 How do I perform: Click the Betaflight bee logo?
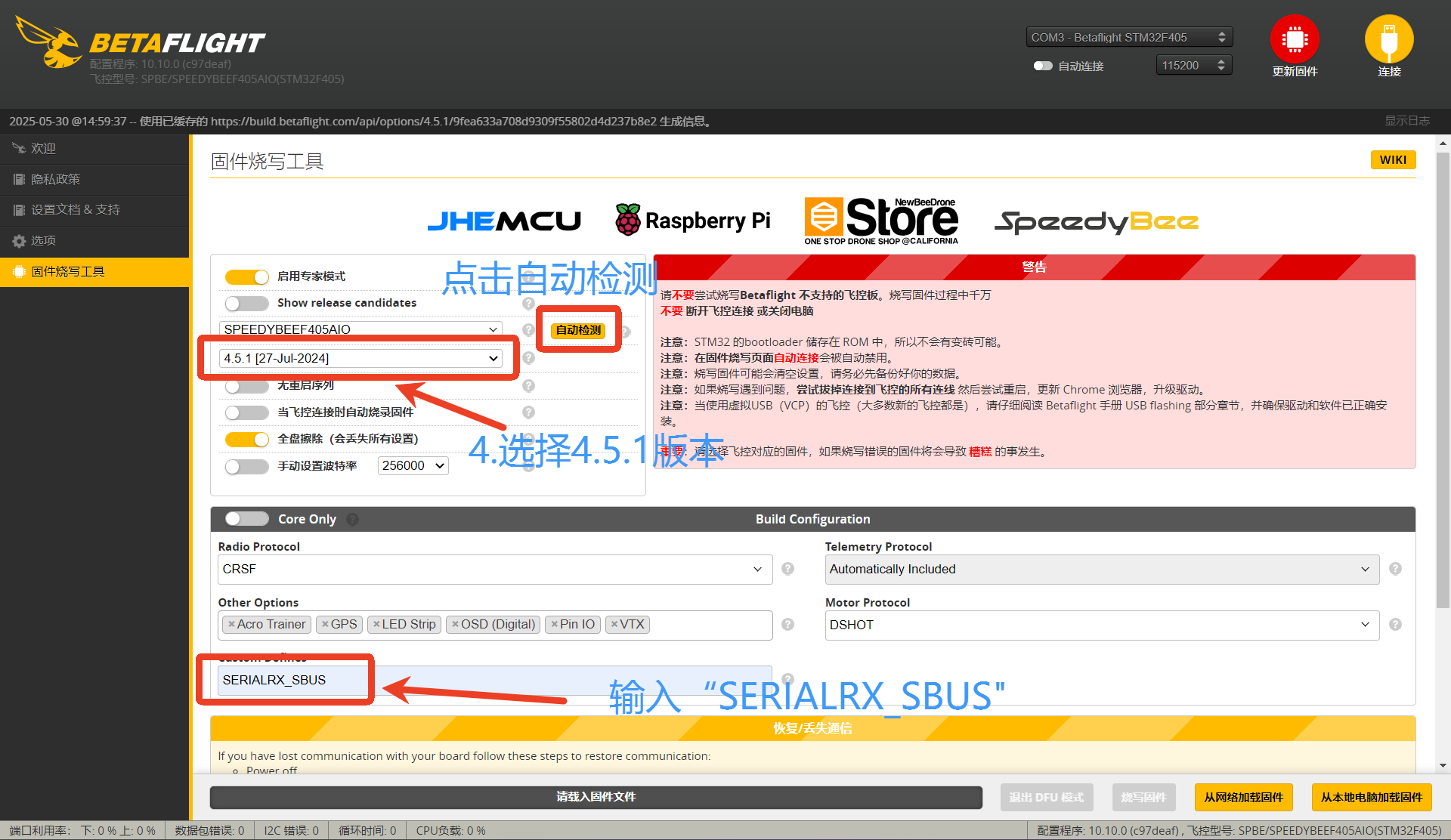(49, 42)
